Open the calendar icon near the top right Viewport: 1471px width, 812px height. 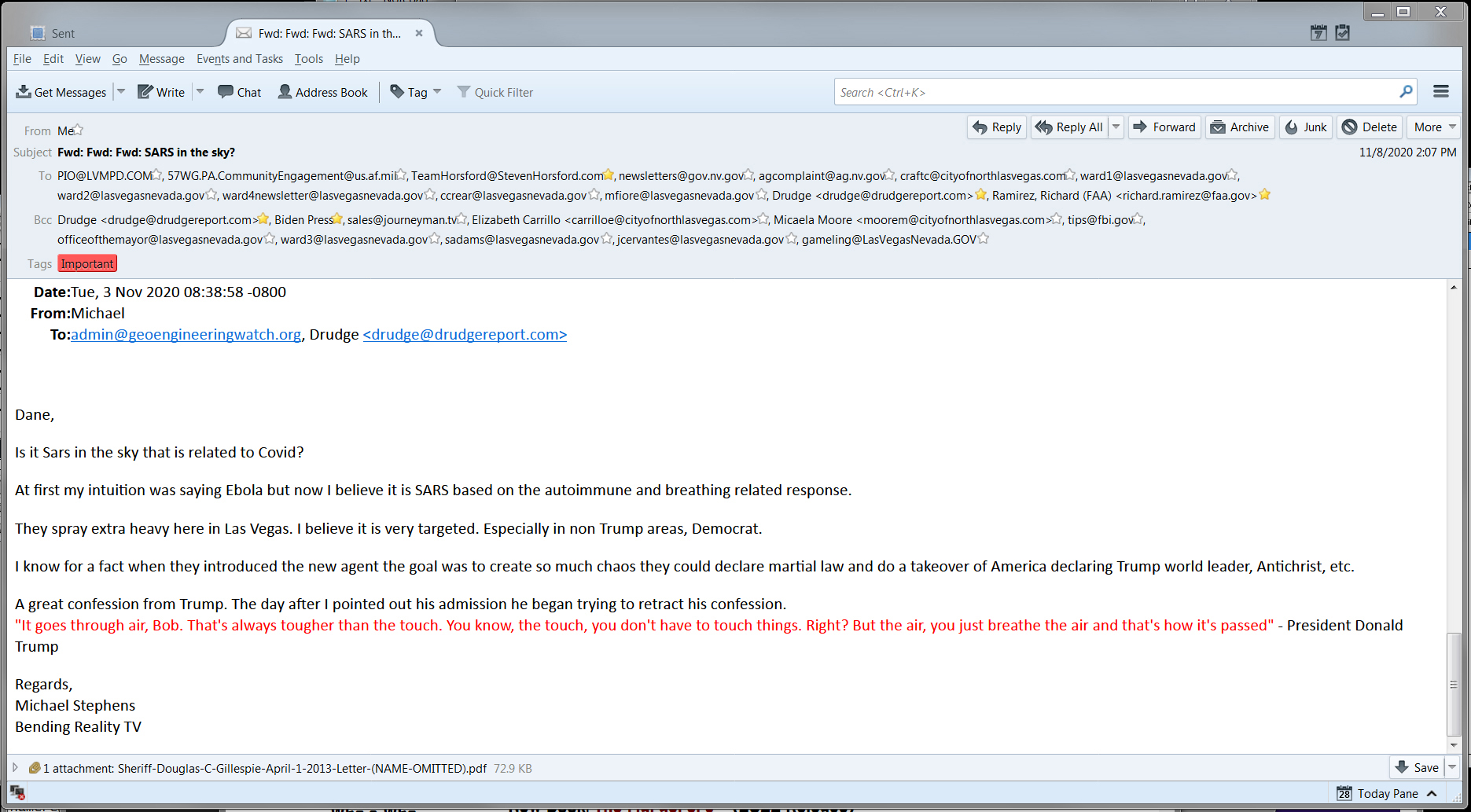1318,32
